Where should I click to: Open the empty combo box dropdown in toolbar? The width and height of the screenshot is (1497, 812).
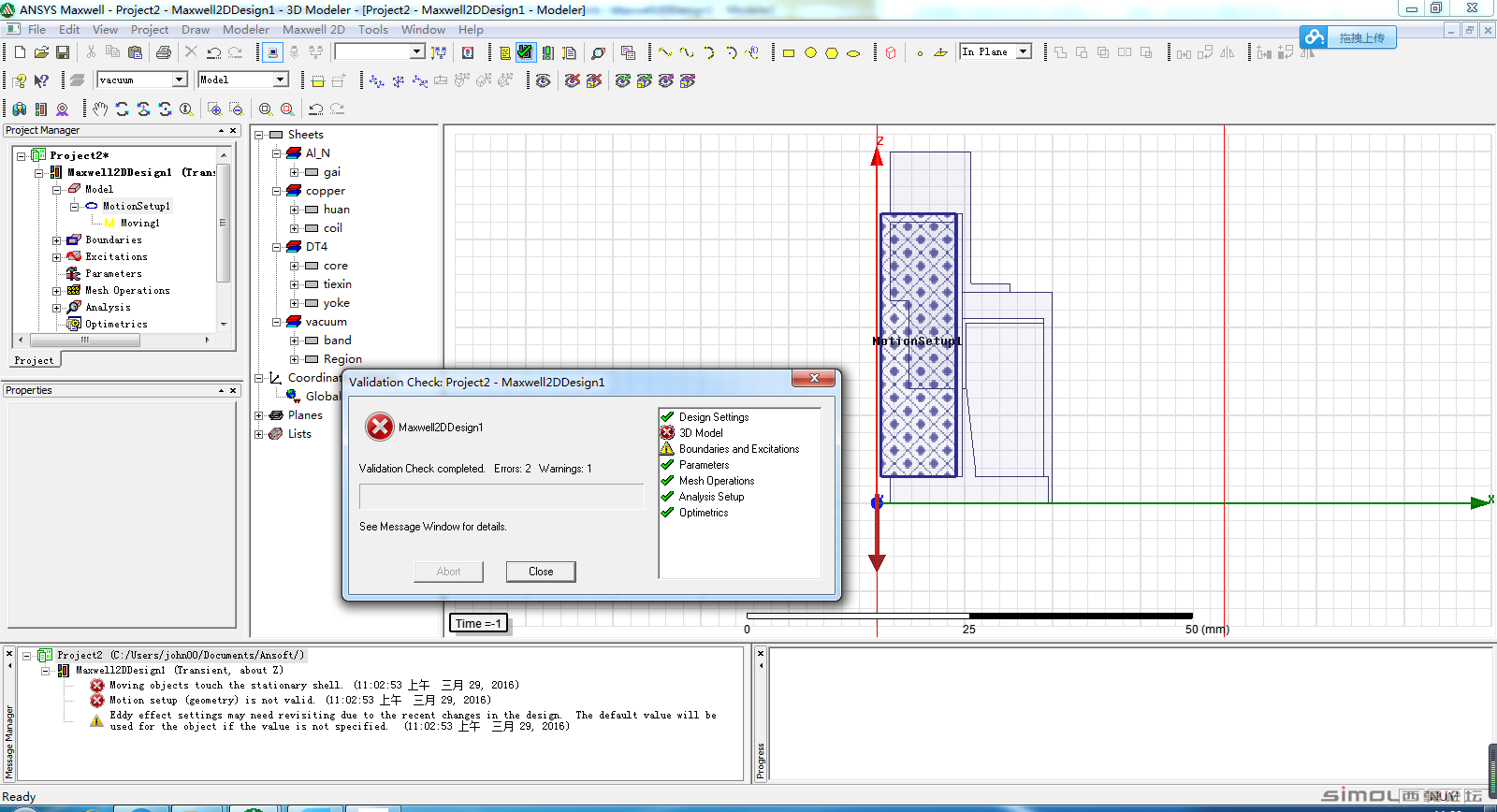[x=417, y=51]
